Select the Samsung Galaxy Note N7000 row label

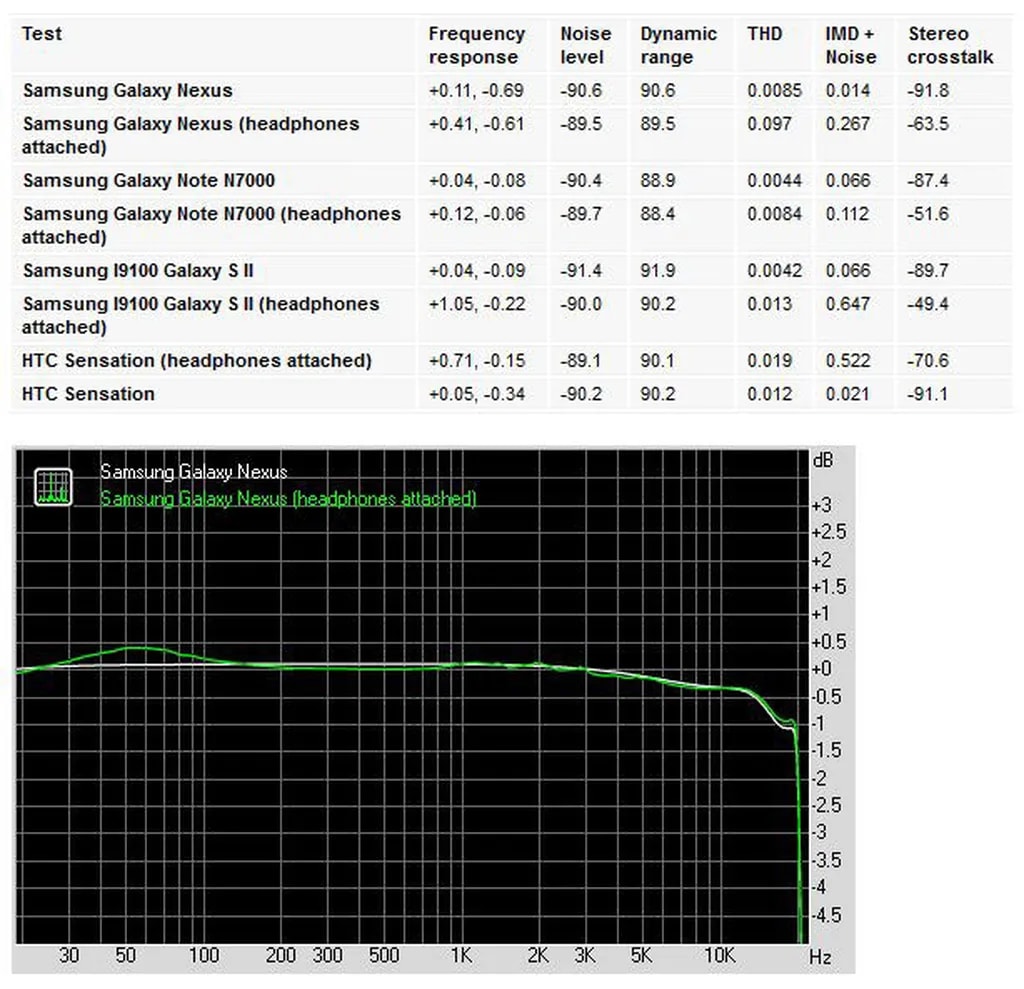click(148, 181)
